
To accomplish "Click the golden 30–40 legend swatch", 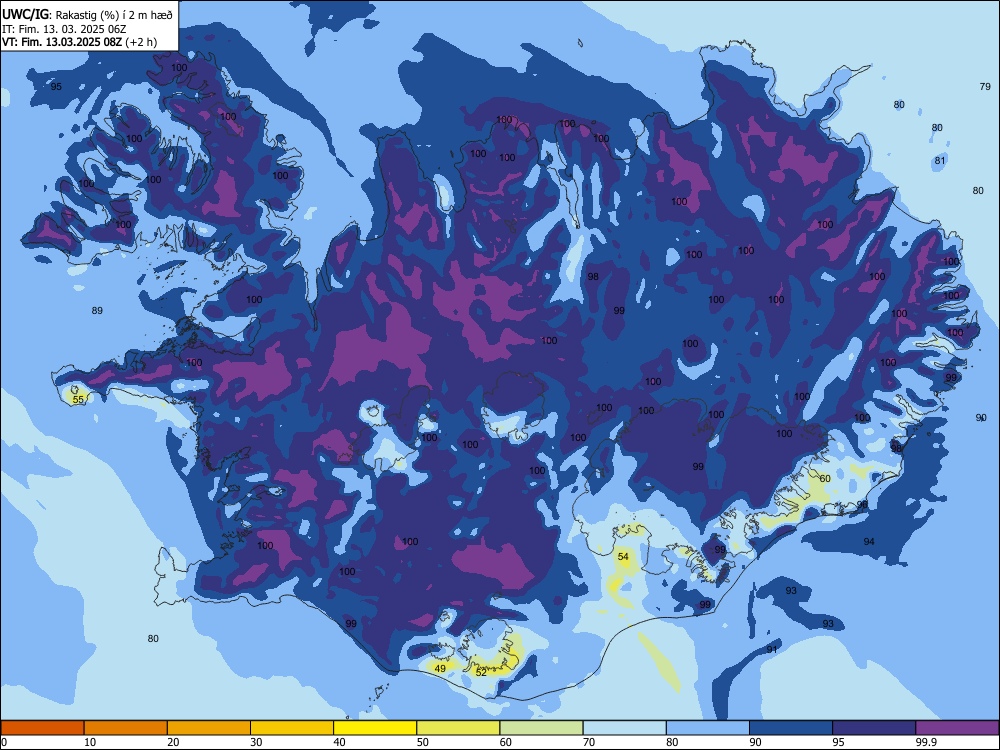I will click(x=292, y=728).
